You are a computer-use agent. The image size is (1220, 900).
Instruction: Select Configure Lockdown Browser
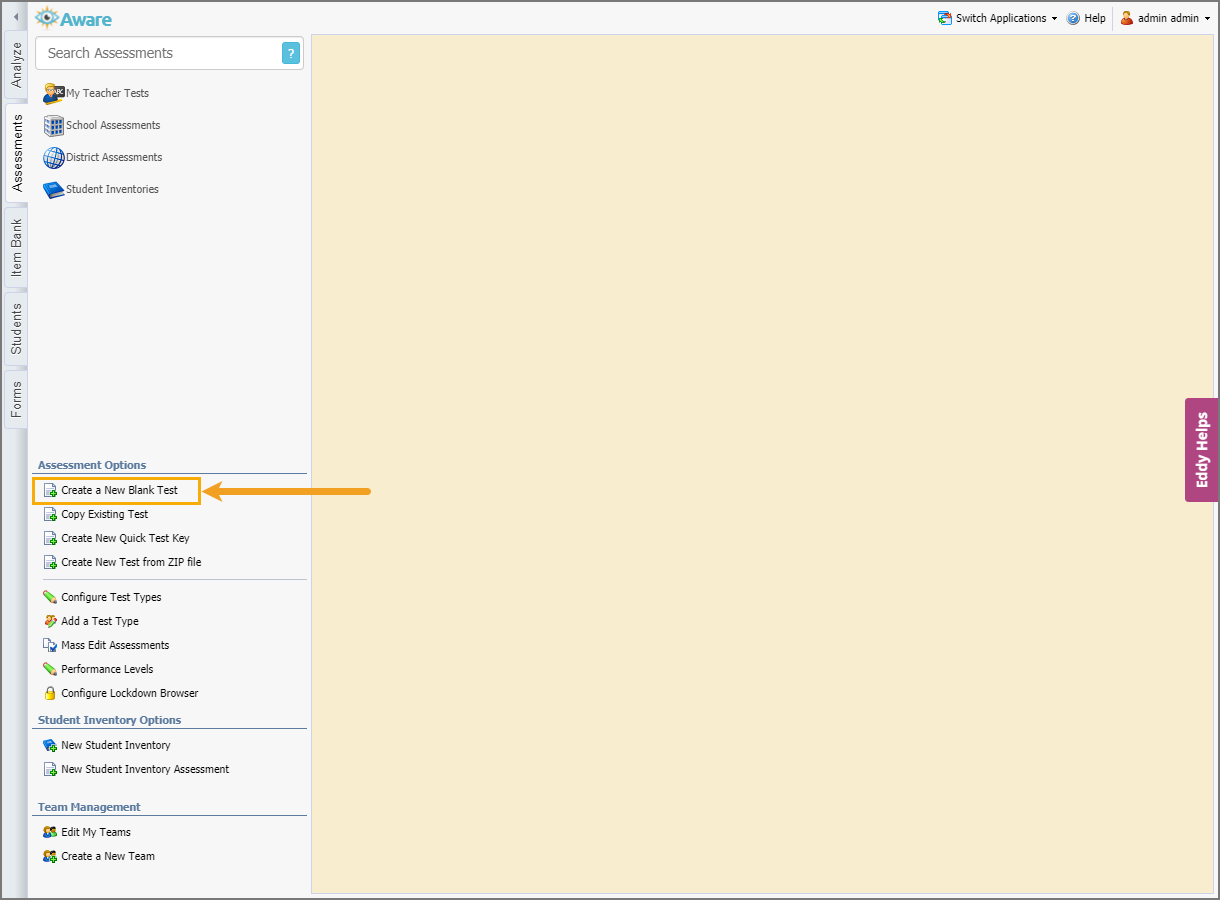[130, 693]
